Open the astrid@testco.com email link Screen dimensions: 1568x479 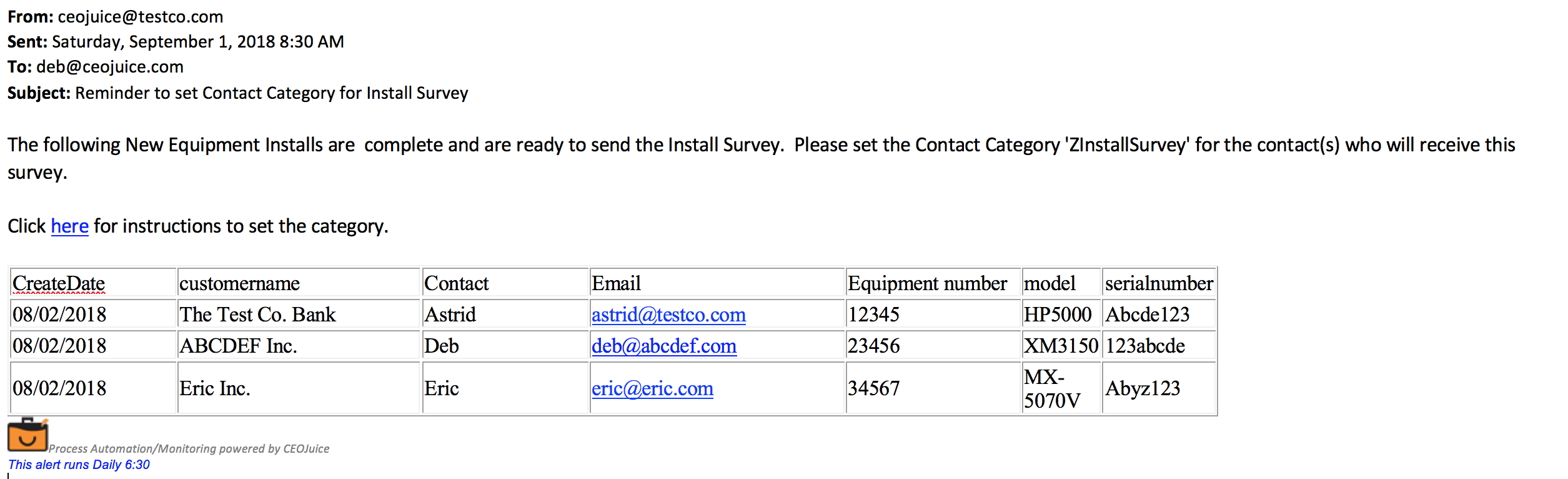(668, 315)
